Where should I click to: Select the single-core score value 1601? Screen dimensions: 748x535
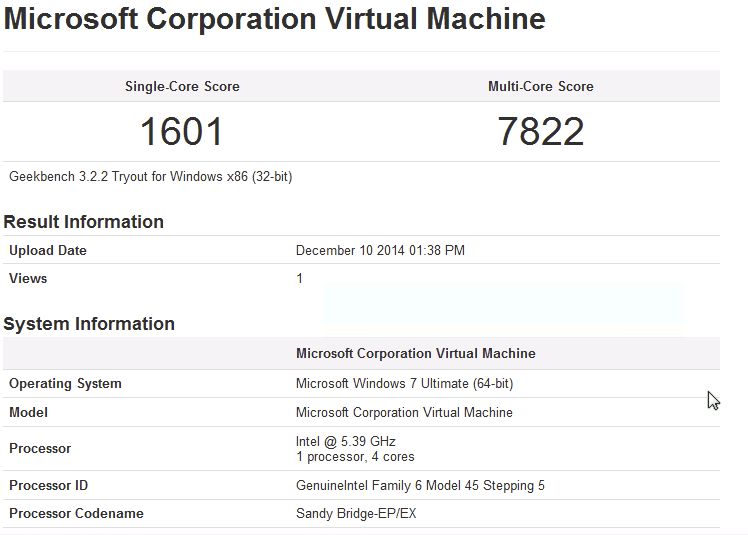coord(181,132)
